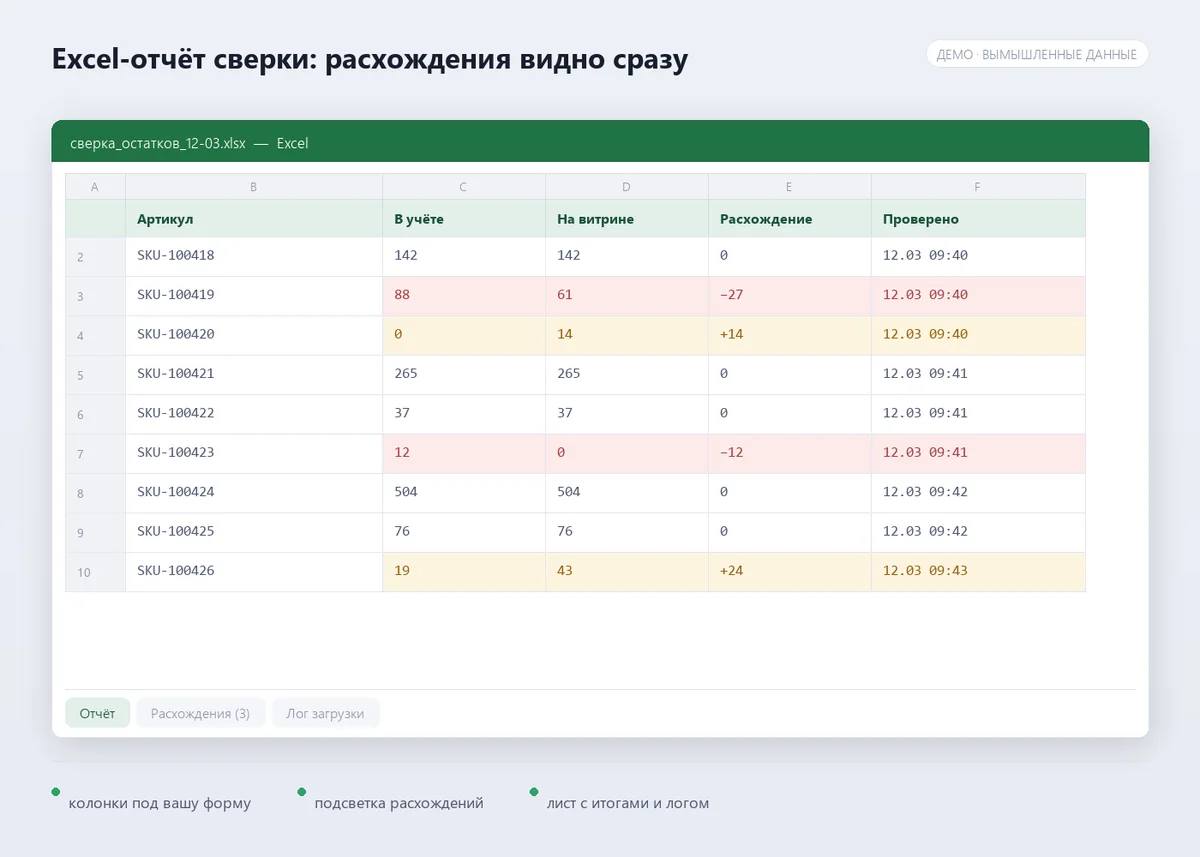1200x857 pixels.
Task: Select row number 7 header
Action: (95, 454)
